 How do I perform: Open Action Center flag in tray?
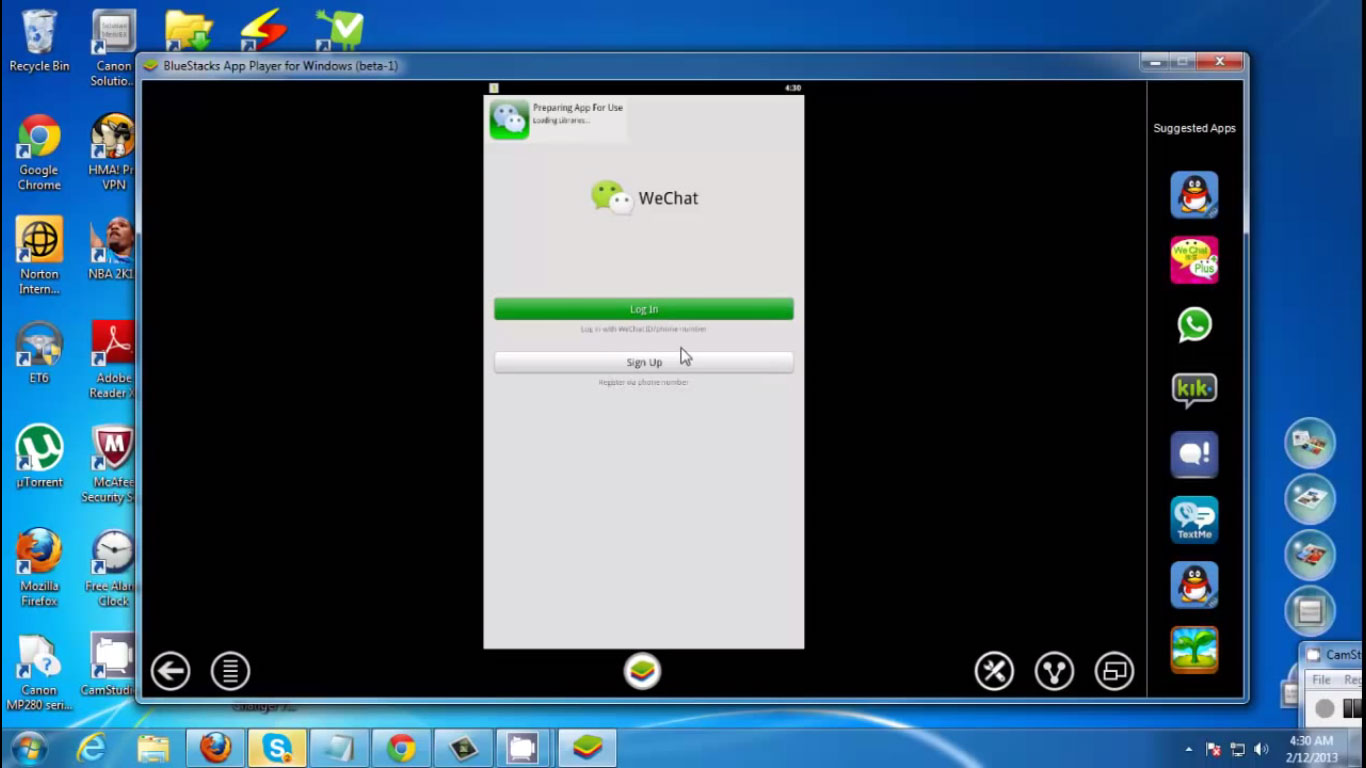[1214, 749]
